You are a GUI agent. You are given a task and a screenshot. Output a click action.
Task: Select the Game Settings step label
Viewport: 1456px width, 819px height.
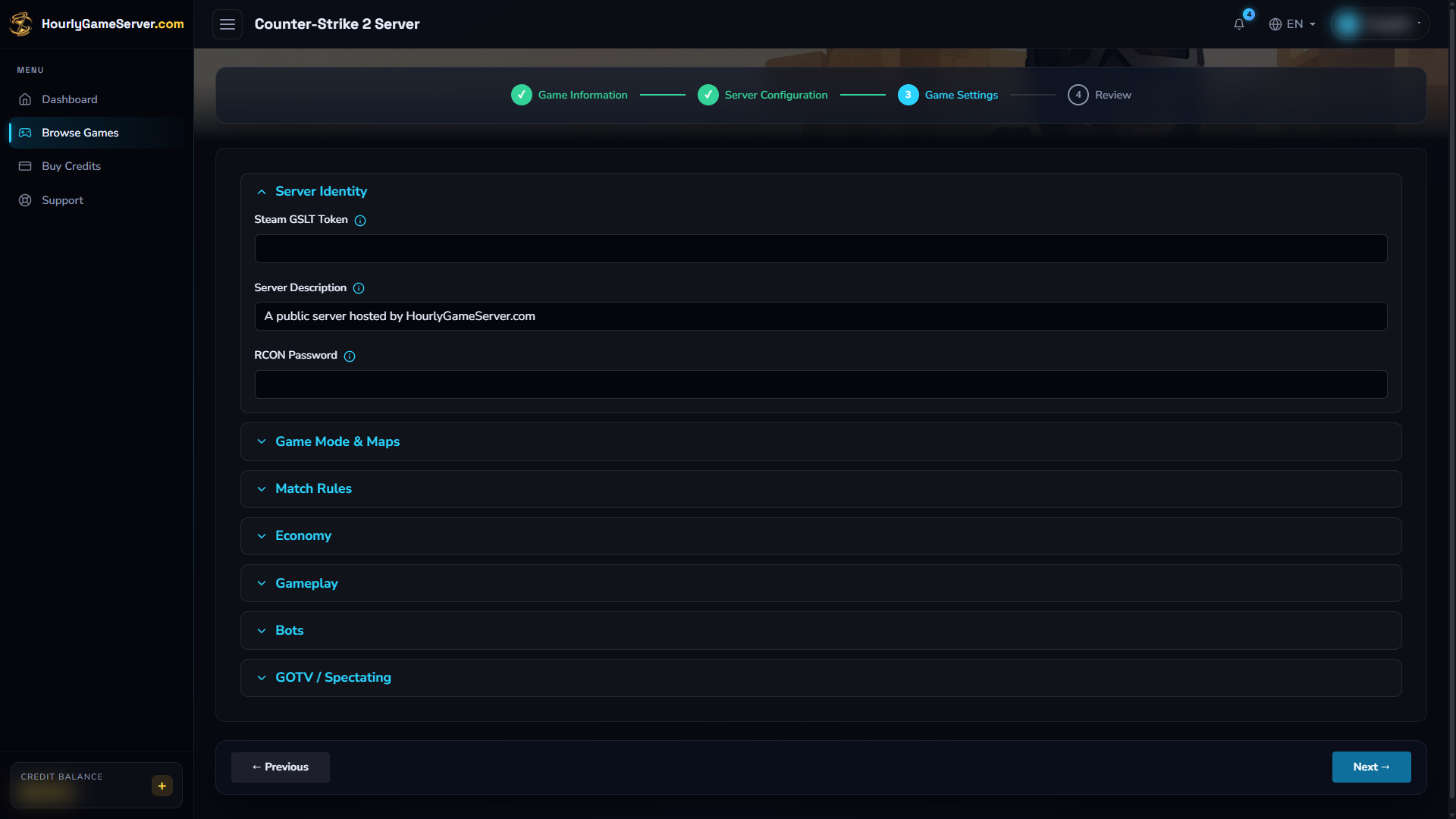pyautogui.click(x=962, y=95)
